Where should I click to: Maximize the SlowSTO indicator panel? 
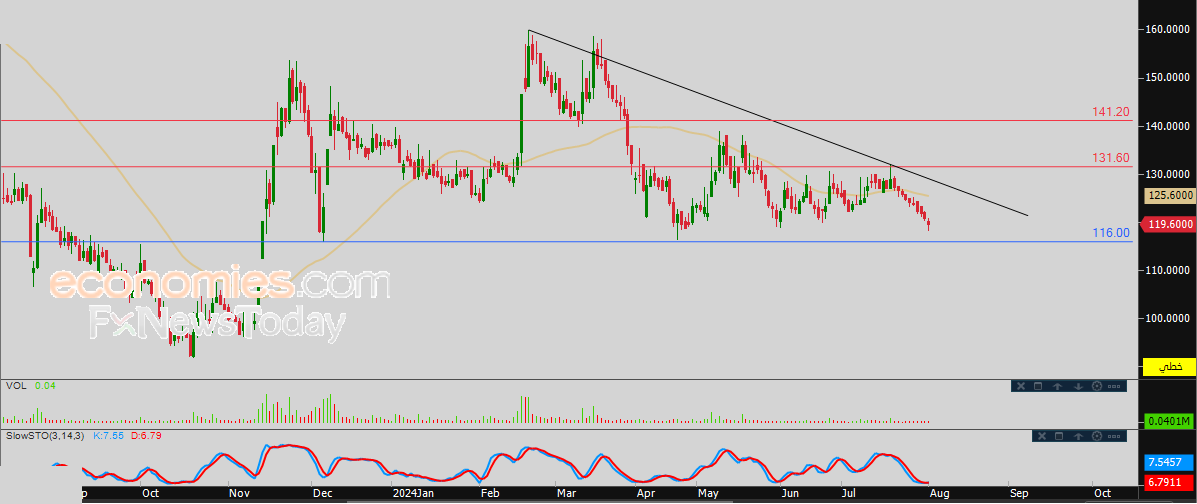[x=1059, y=436]
